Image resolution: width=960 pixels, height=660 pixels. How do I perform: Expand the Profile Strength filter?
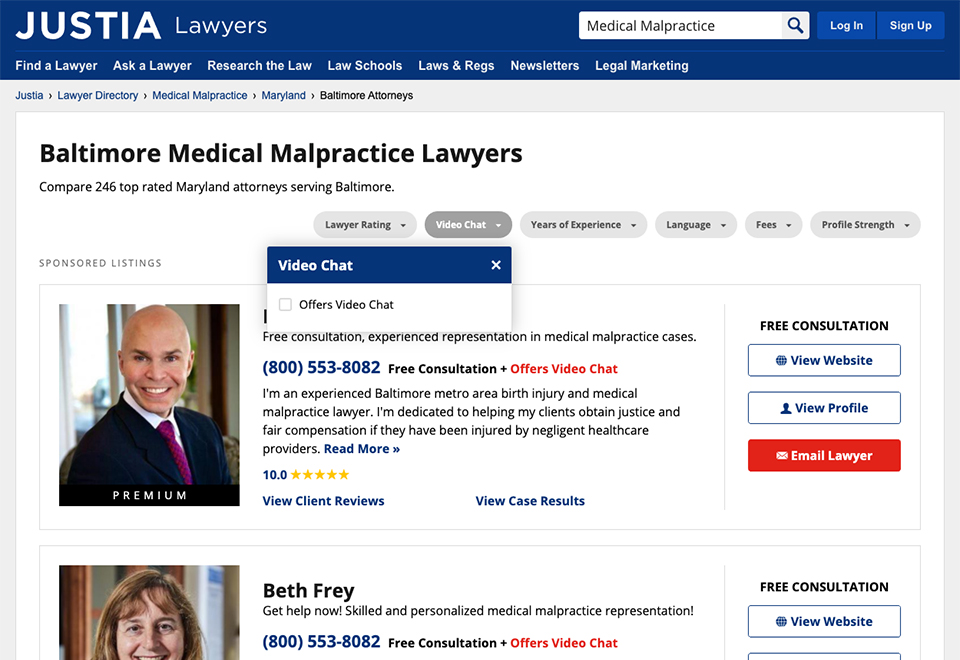coord(865,225)
